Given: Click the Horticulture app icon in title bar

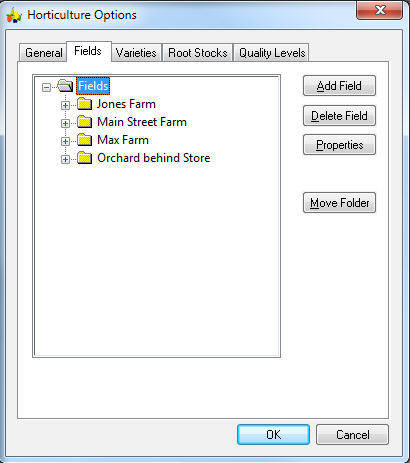Looking at the screenshot, I should click(14, 15).
